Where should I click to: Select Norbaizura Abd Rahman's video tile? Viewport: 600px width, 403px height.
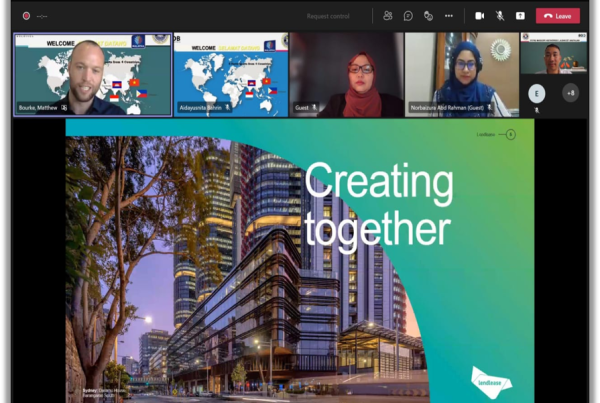(462, 75)
